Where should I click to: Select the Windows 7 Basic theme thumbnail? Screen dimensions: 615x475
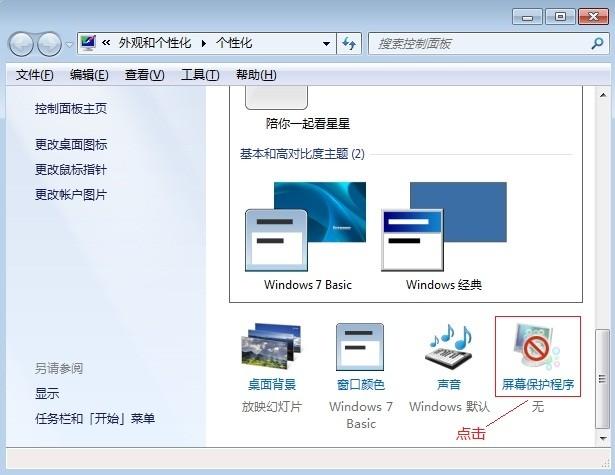tap(306, 226)
